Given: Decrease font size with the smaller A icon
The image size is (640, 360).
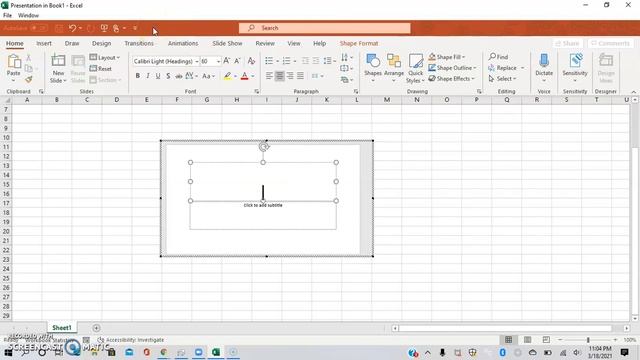Looking at the screenshot, I should click(237, 61).
